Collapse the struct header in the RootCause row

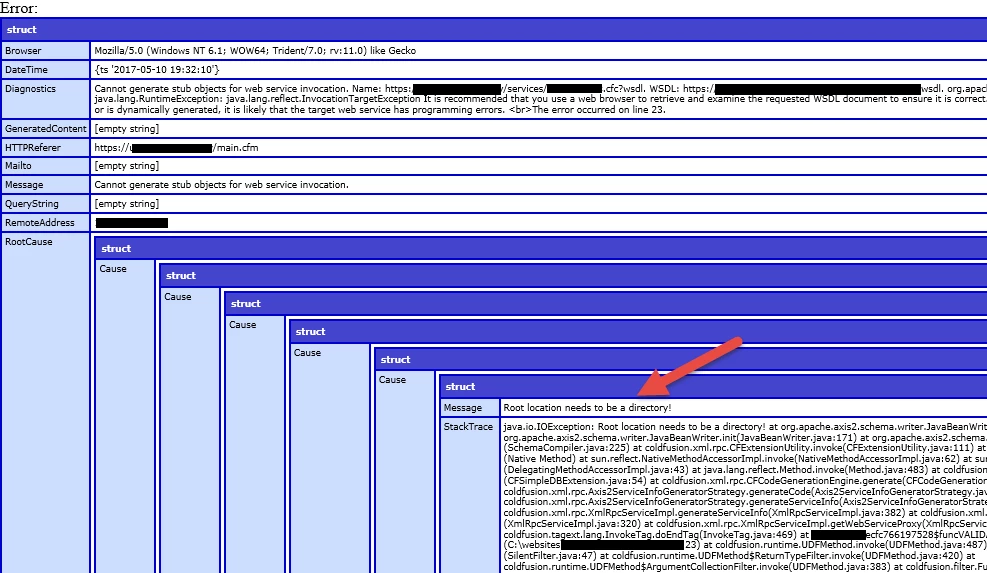[x=541, y=248]
